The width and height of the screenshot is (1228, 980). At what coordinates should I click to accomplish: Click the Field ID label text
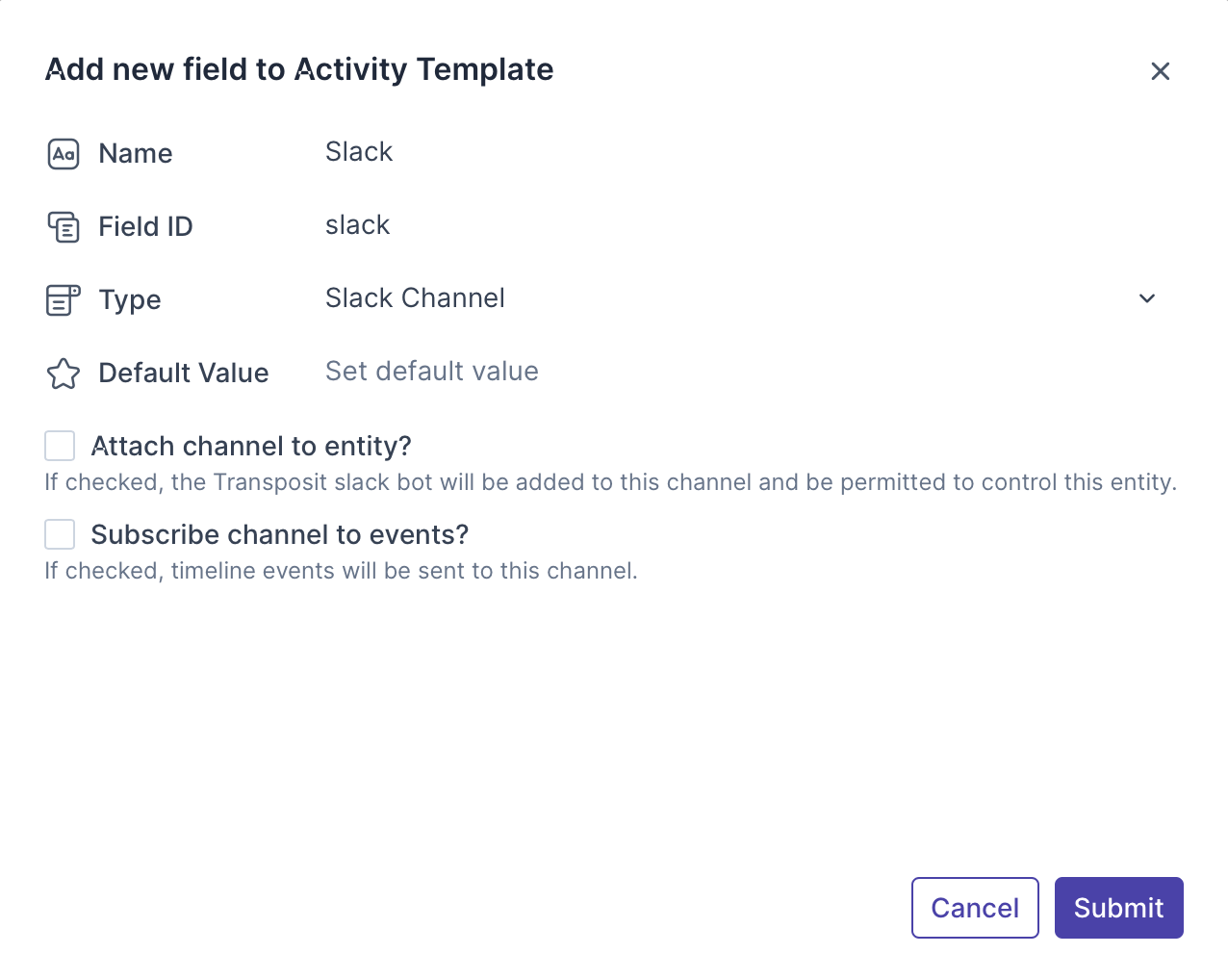tap(145, 227)
